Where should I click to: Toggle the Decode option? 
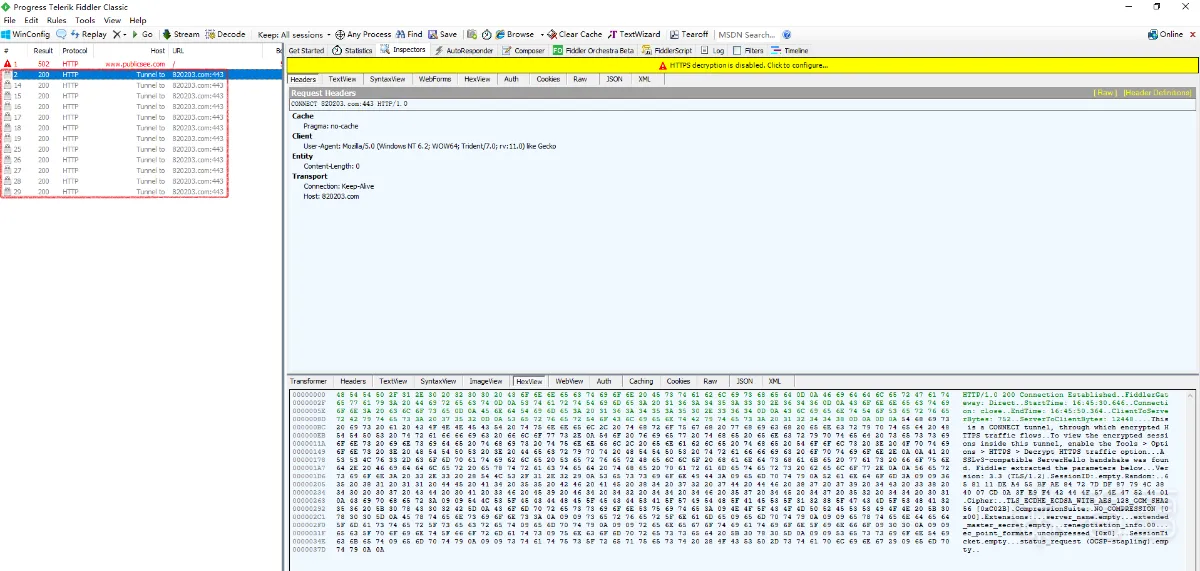point(225,34)
